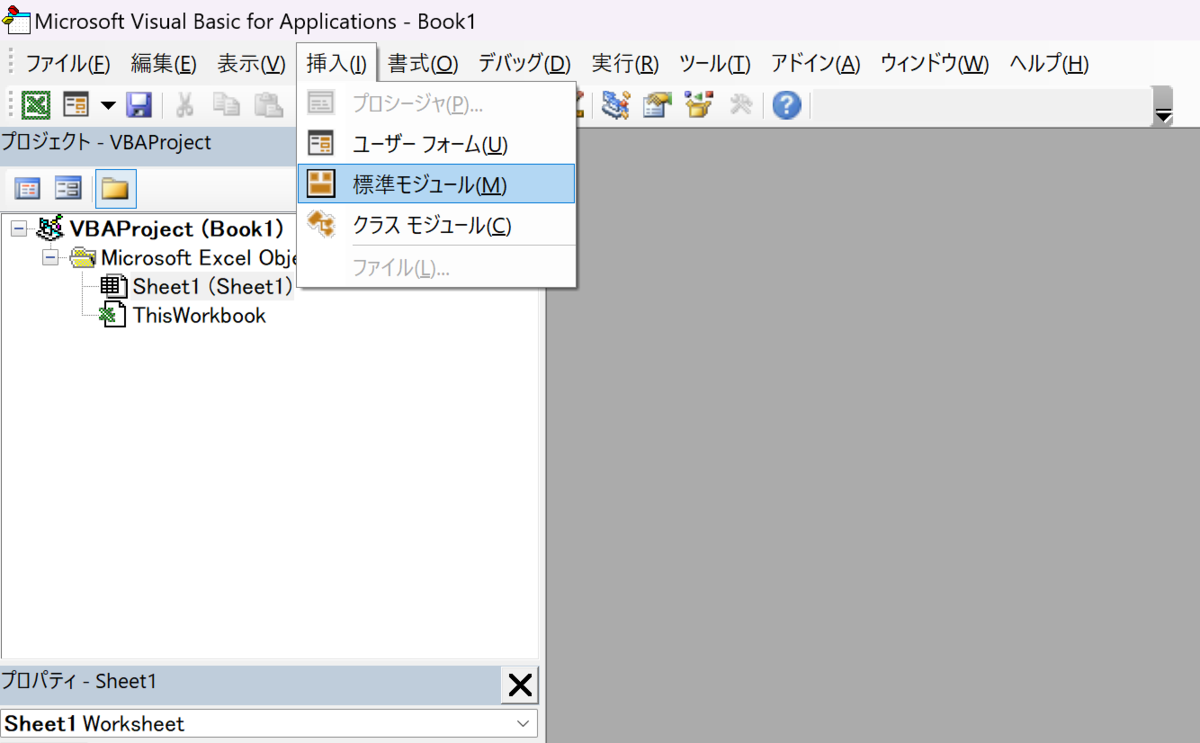Open the 編集(E) menu
The height and width of the screenshot is (743, 1200).
click(163, 64)
